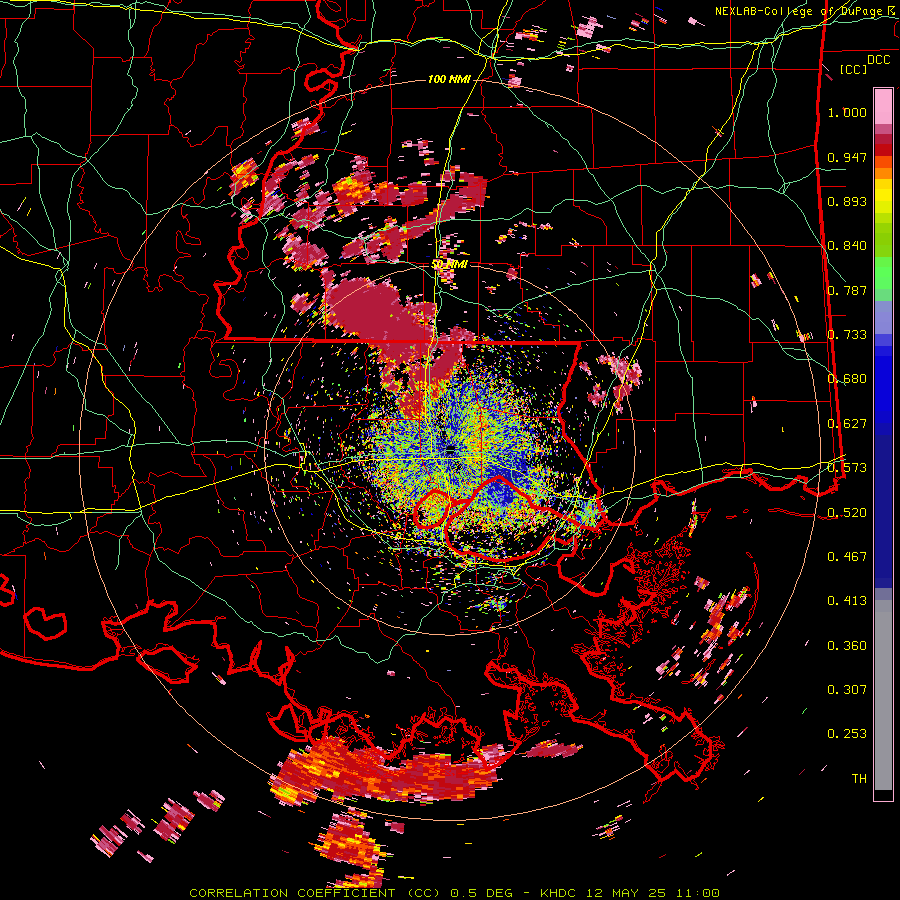Click the DCC label above the color scale

878,60
